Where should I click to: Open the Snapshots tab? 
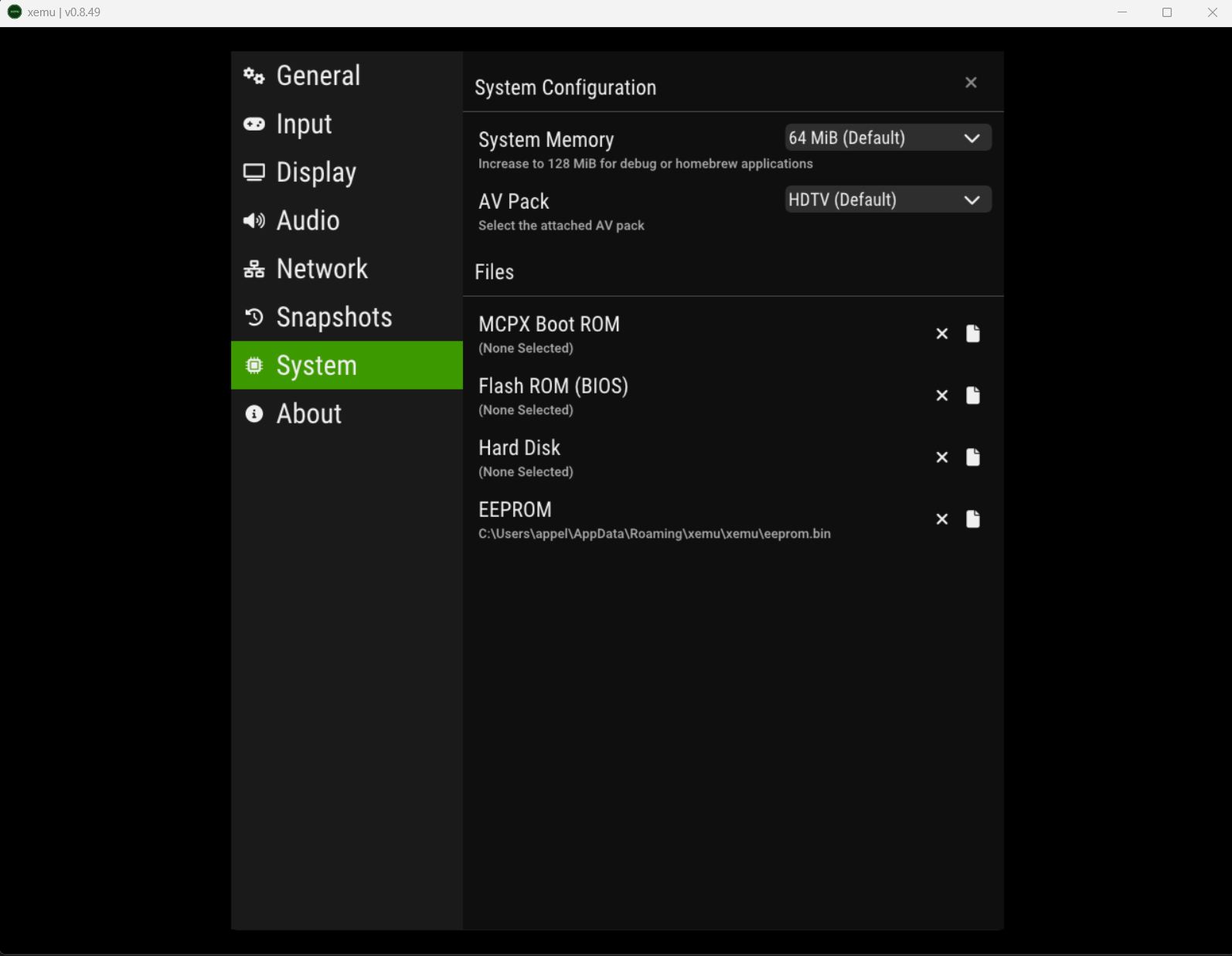(347, 317)
